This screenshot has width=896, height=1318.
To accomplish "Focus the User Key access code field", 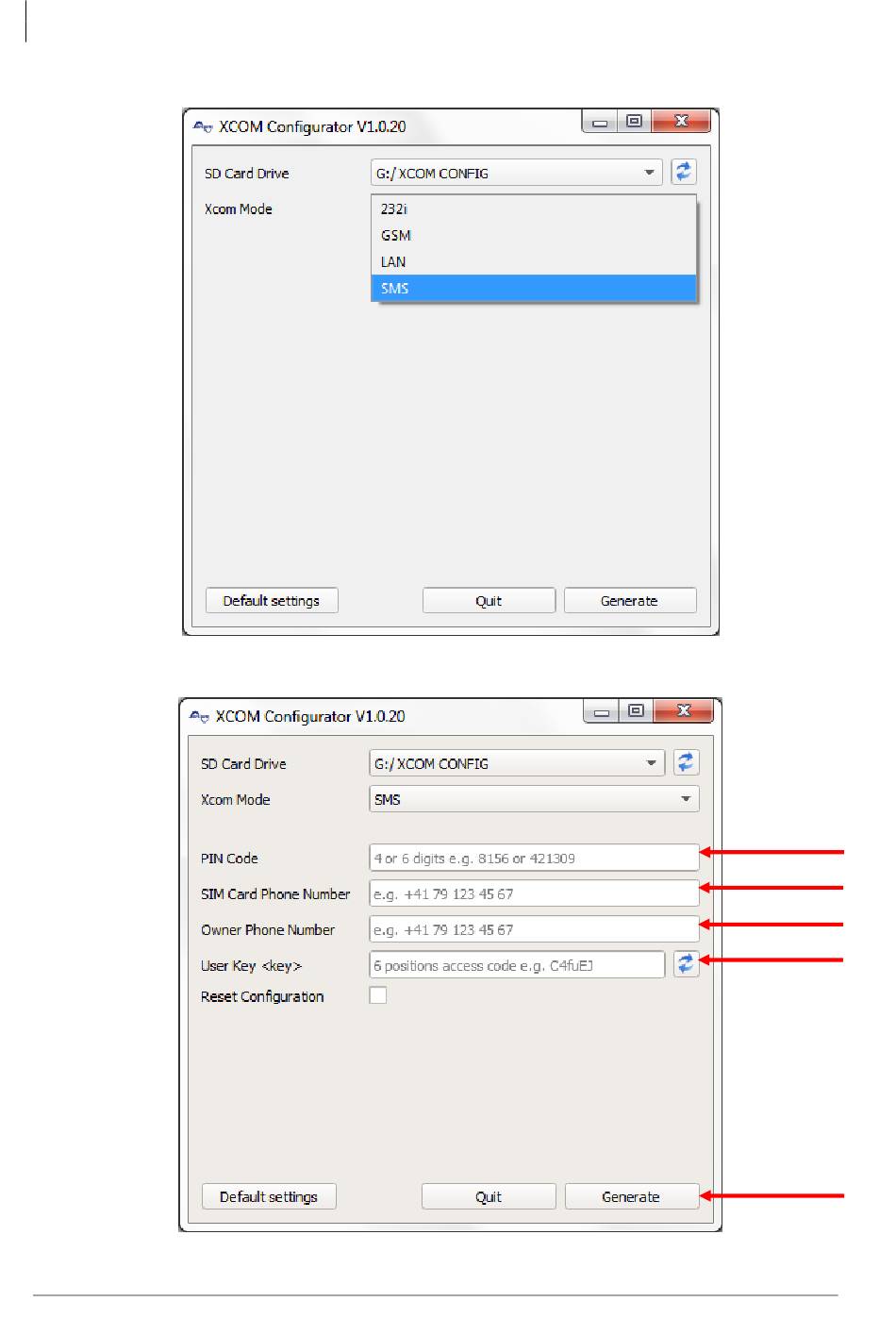I will click(517, 965).
